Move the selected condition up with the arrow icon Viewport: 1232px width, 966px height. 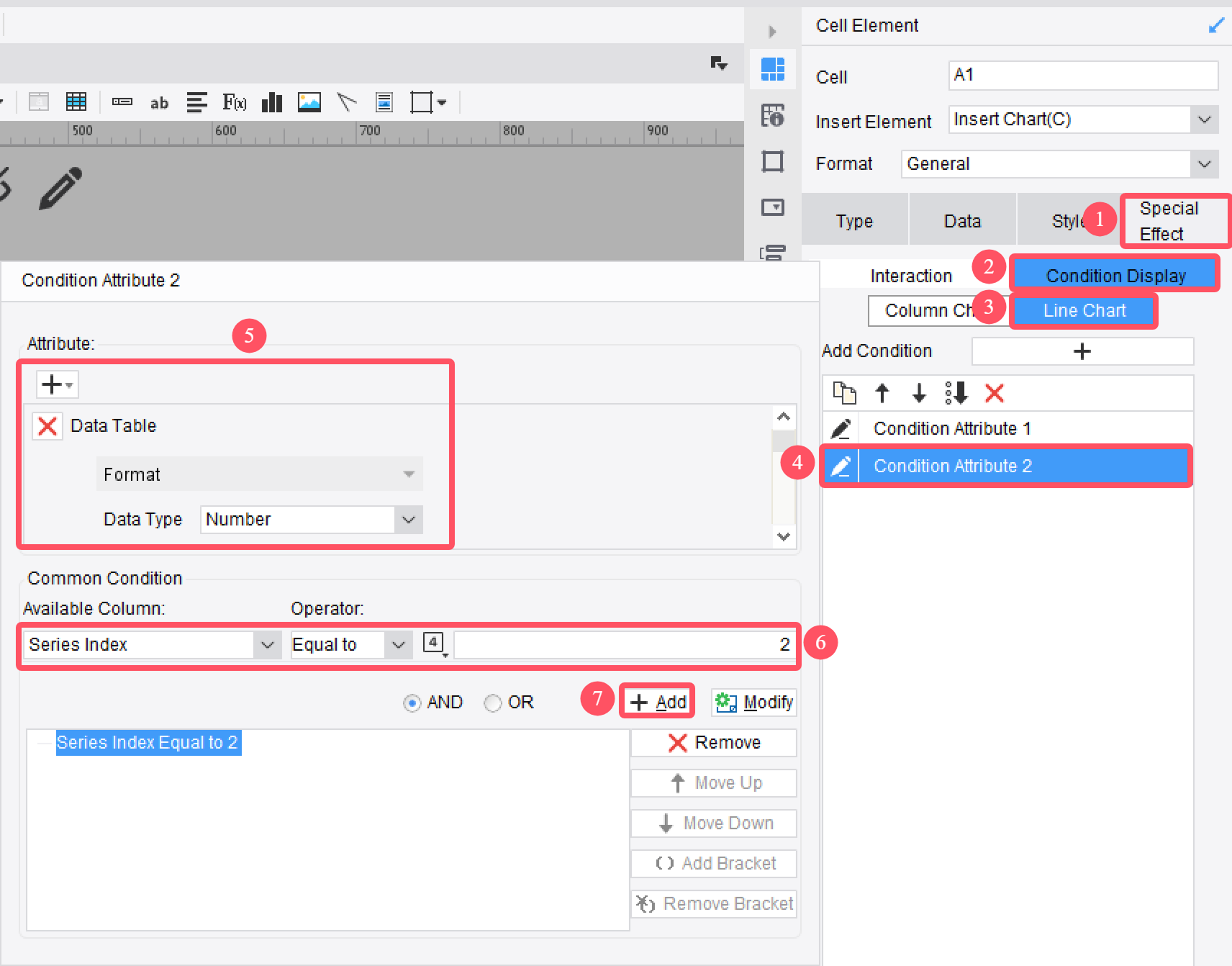point(882,393)
